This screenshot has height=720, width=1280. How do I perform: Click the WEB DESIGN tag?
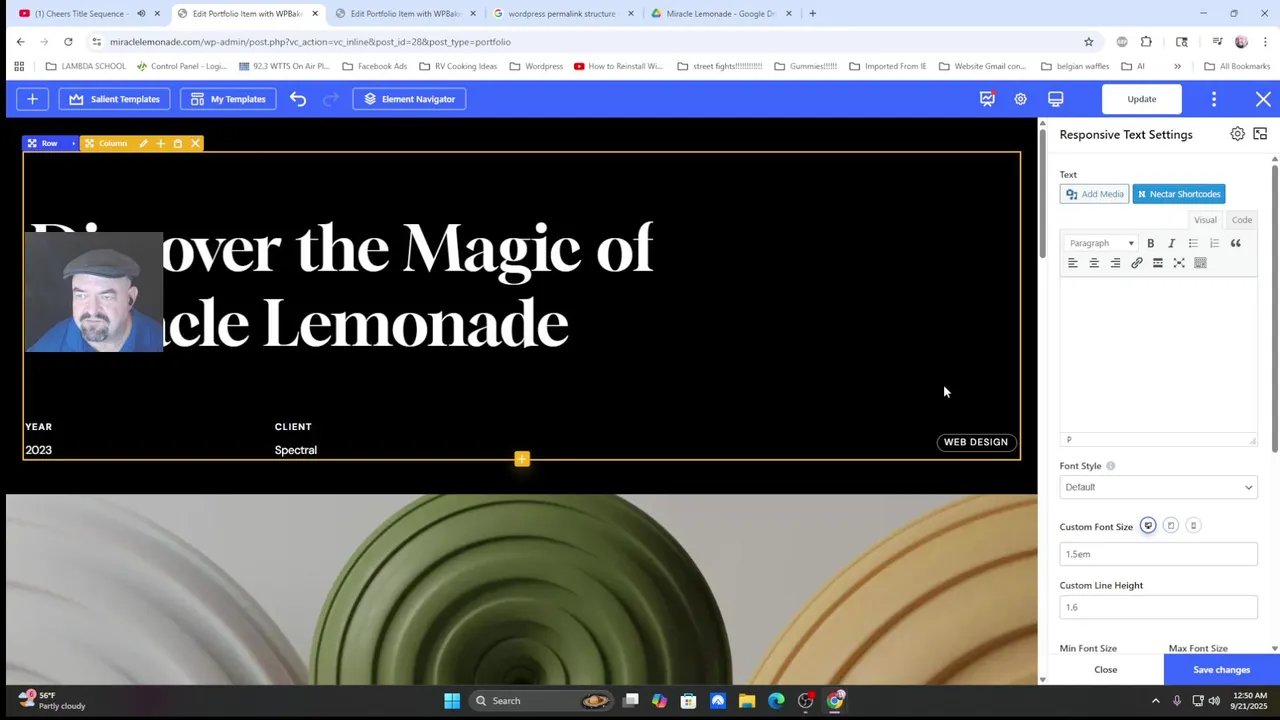(976, 442)
